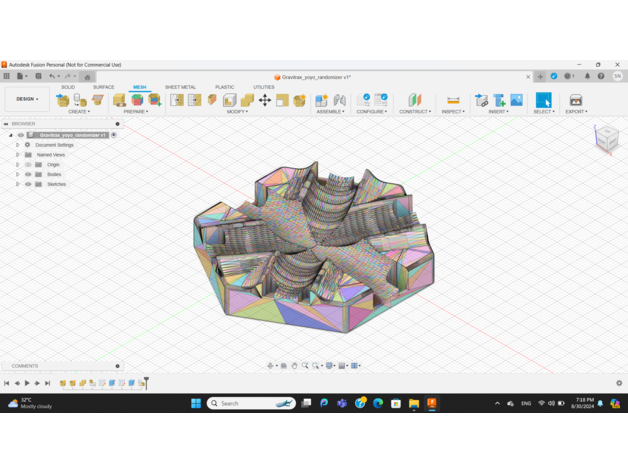Viewport: 628px width, 472px height.
Task: Open the timeline settings gear icon
Action: [x=619, y=383]
